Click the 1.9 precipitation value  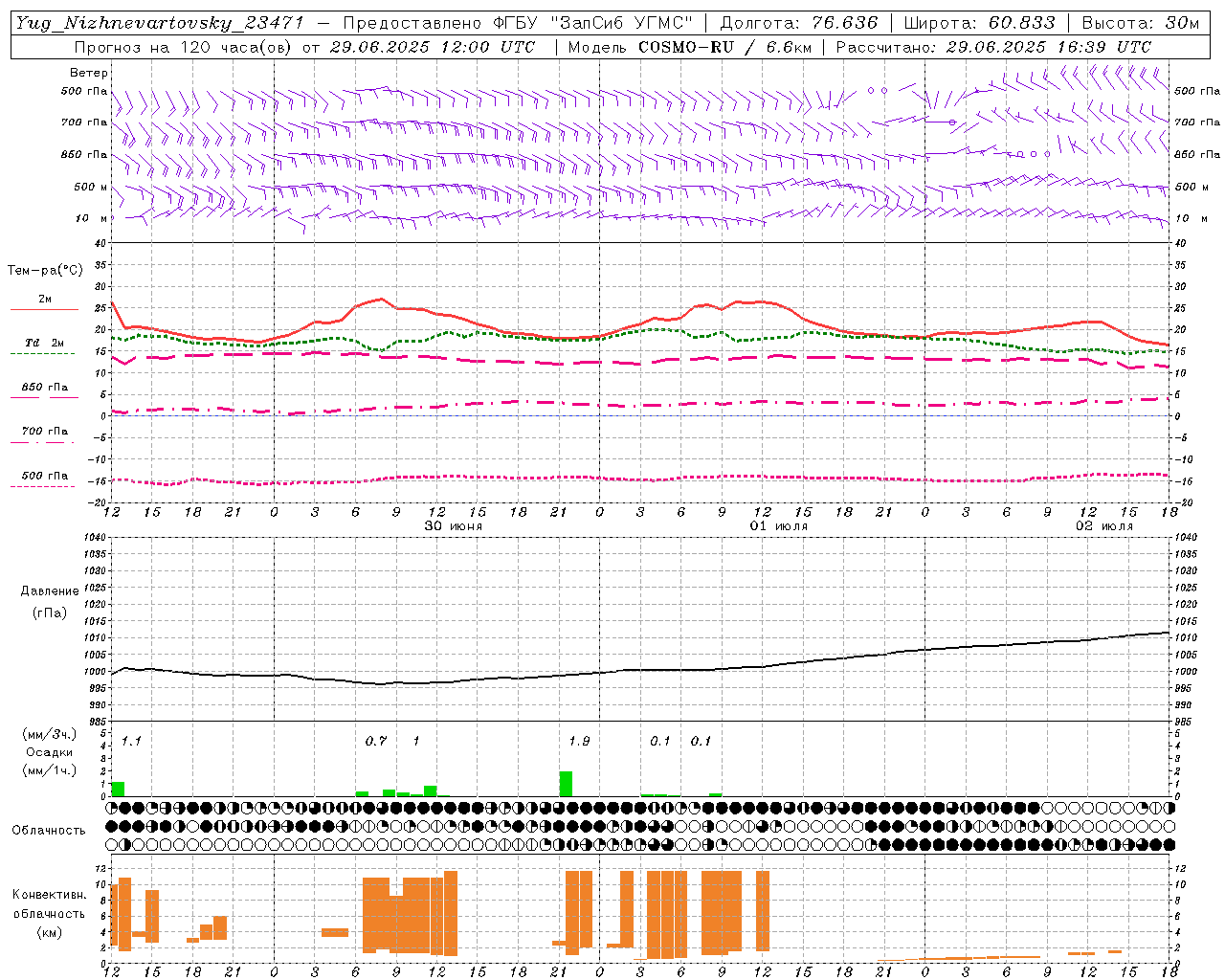(x=579, y=741)
